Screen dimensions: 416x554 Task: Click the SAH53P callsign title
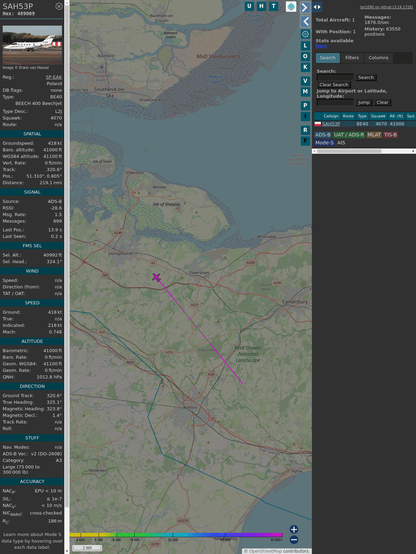coord(18,6)
